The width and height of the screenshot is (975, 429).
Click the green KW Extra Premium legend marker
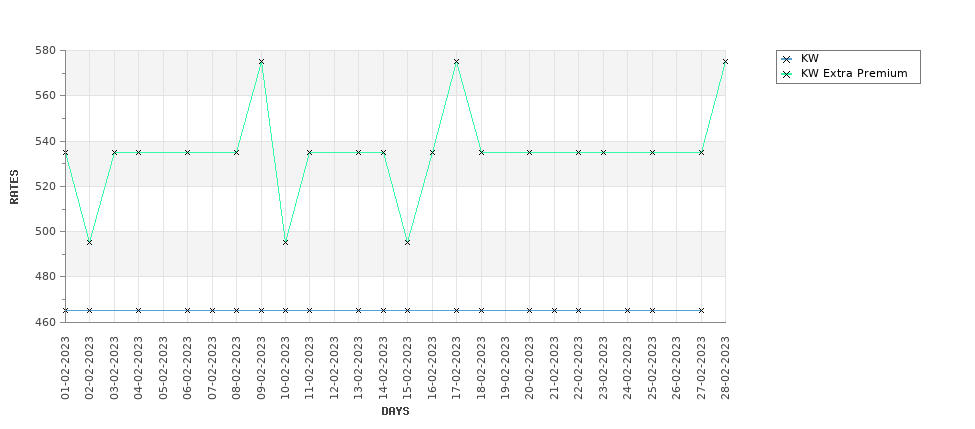787,74
